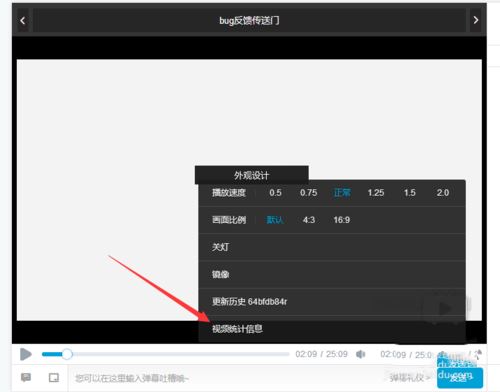Screen dimensions: 500x392
Task: Choose 关灯 from context menu
Action: (x=332, y=247)
